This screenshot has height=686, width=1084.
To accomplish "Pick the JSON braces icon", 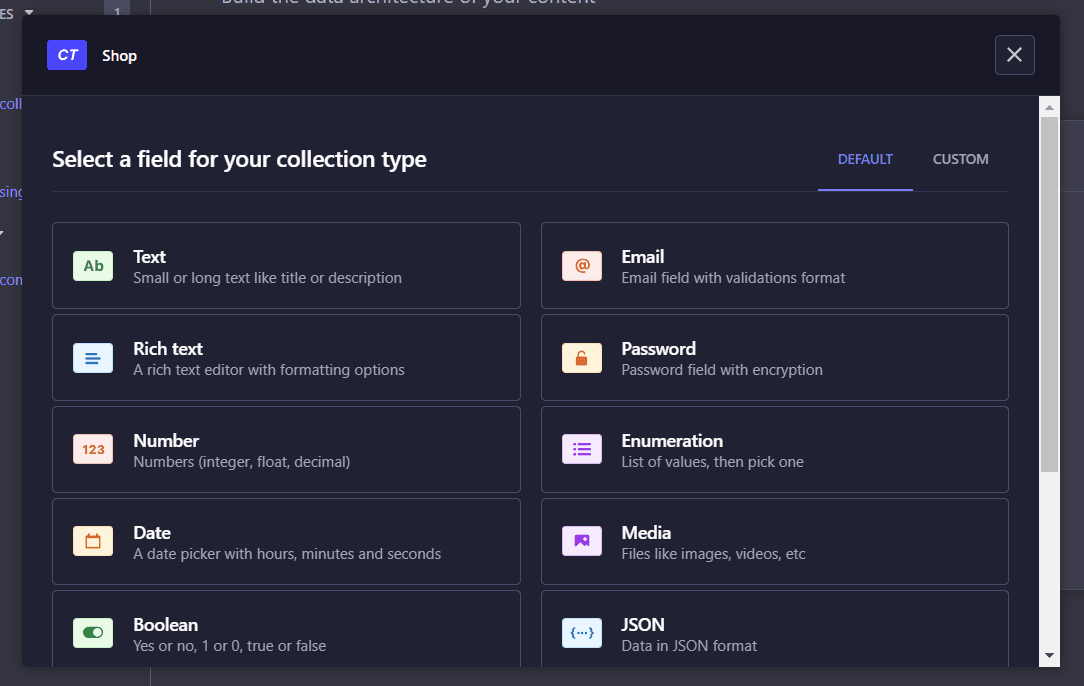I will 582,633.
